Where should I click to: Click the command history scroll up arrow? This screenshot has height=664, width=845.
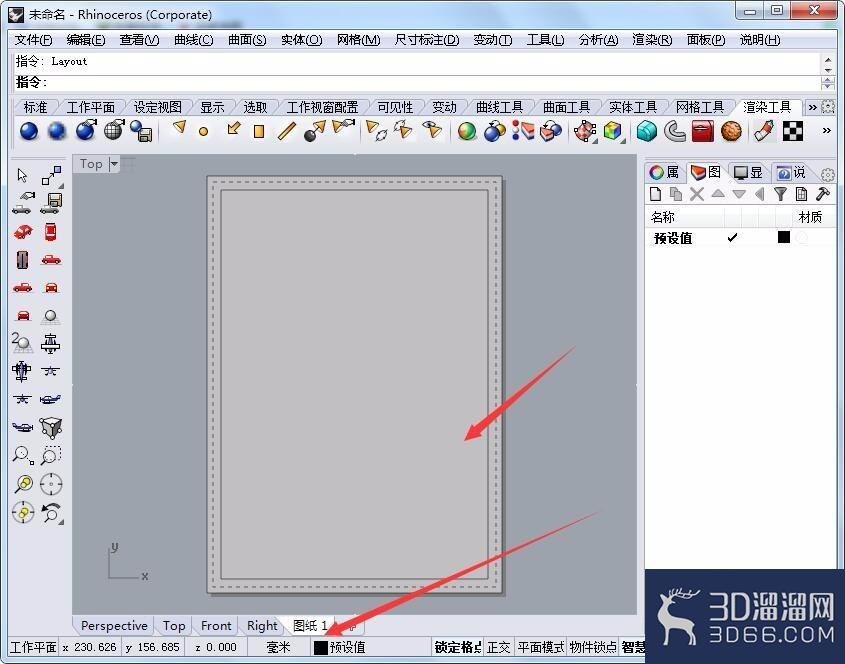pos(828,58)
